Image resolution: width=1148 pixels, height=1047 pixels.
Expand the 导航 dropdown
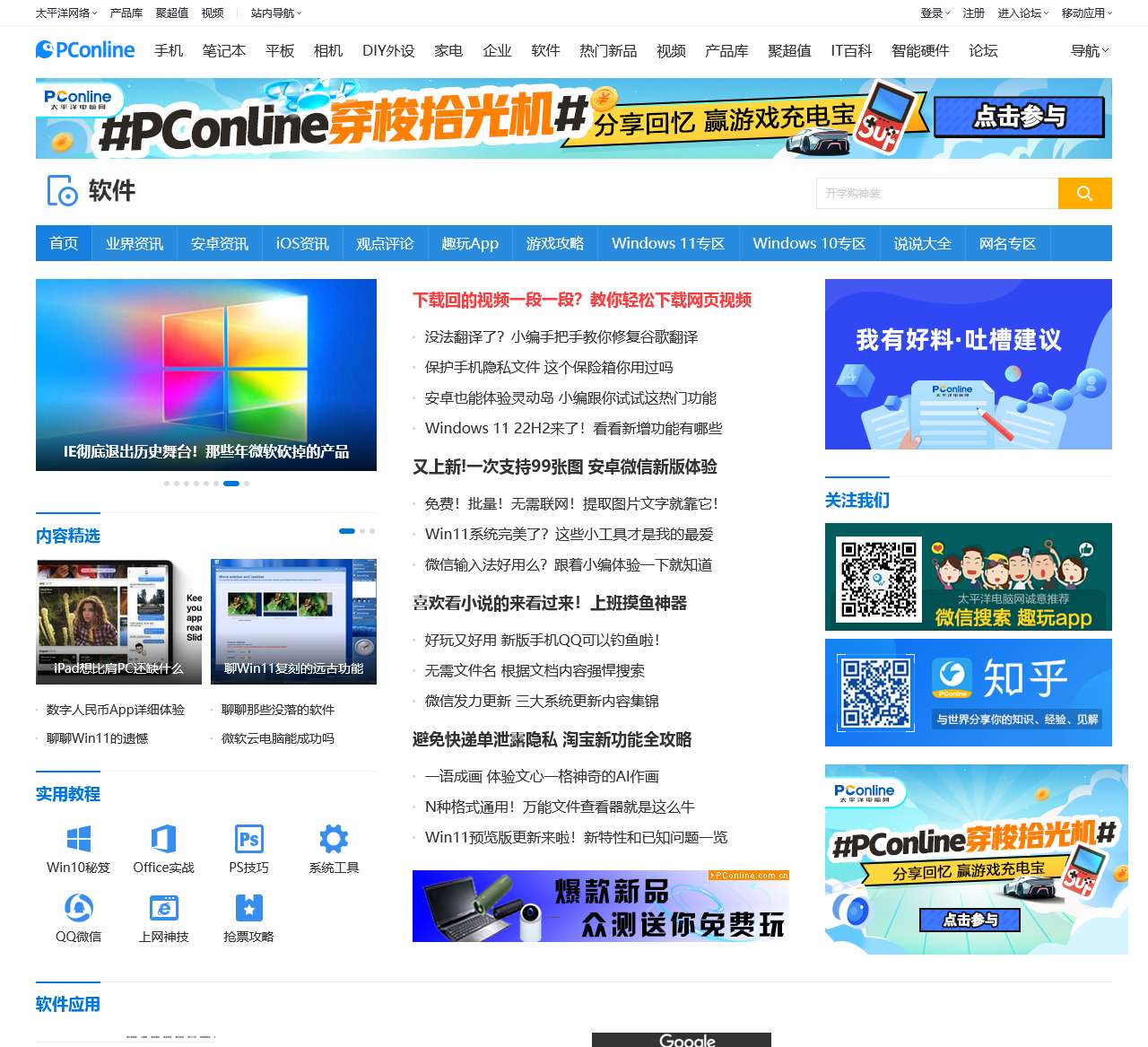point(1090,50)
